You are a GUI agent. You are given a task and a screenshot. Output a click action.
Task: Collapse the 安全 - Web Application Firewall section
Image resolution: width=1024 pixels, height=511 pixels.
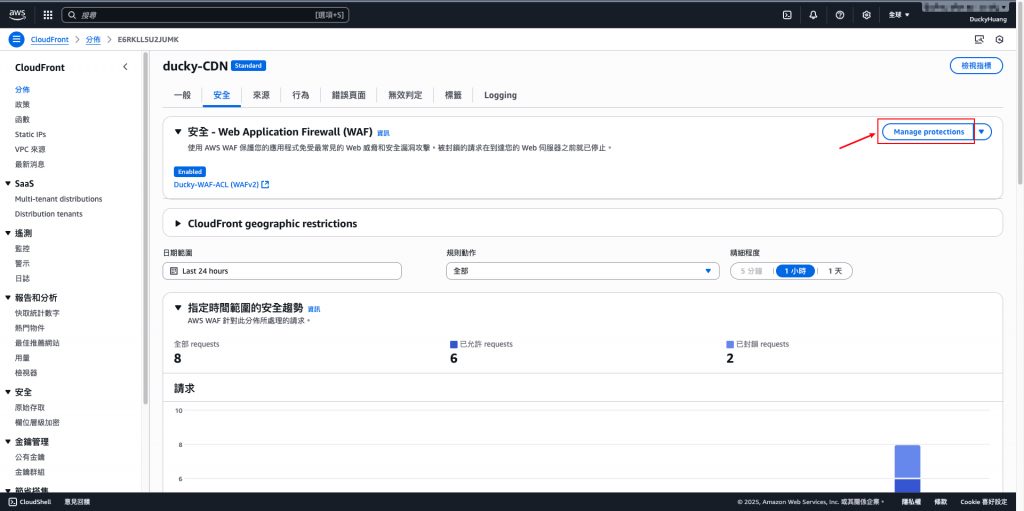(178, 131)
